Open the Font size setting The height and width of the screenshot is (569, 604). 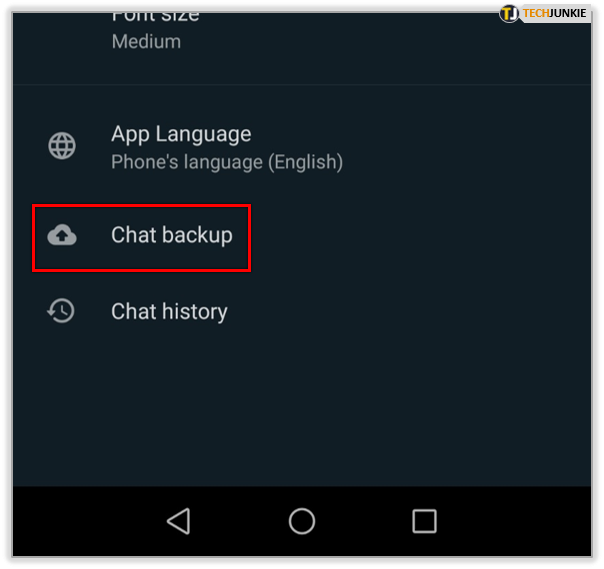tap(155, 16)
